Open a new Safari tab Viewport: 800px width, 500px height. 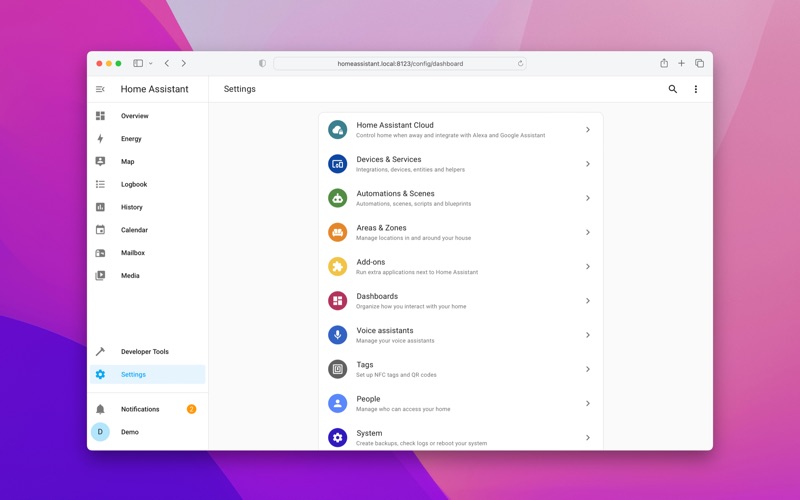point(681,63)
